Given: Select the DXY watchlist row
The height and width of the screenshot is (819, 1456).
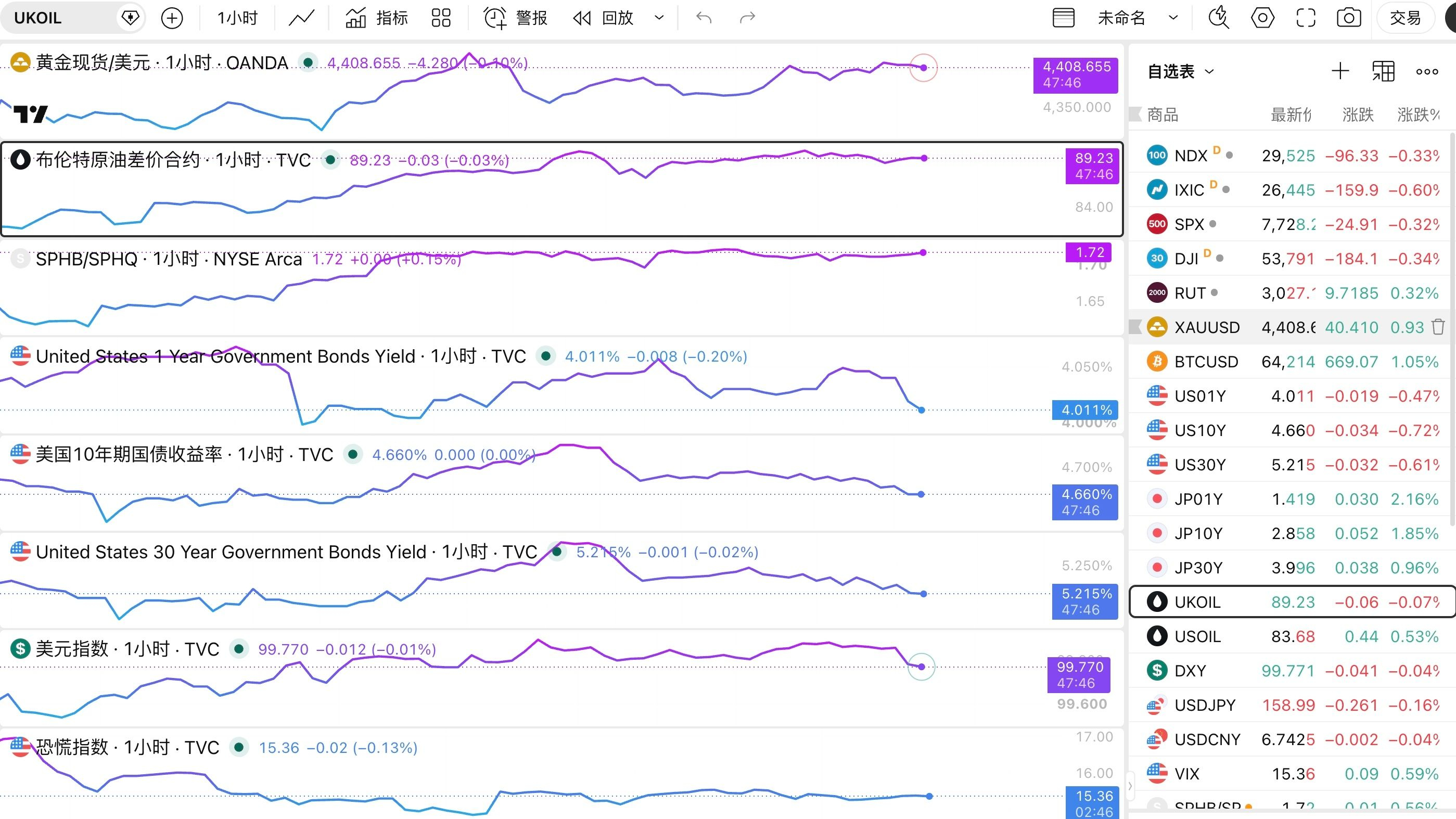Looking at the screenshot, I should (x=1290, y=671).
